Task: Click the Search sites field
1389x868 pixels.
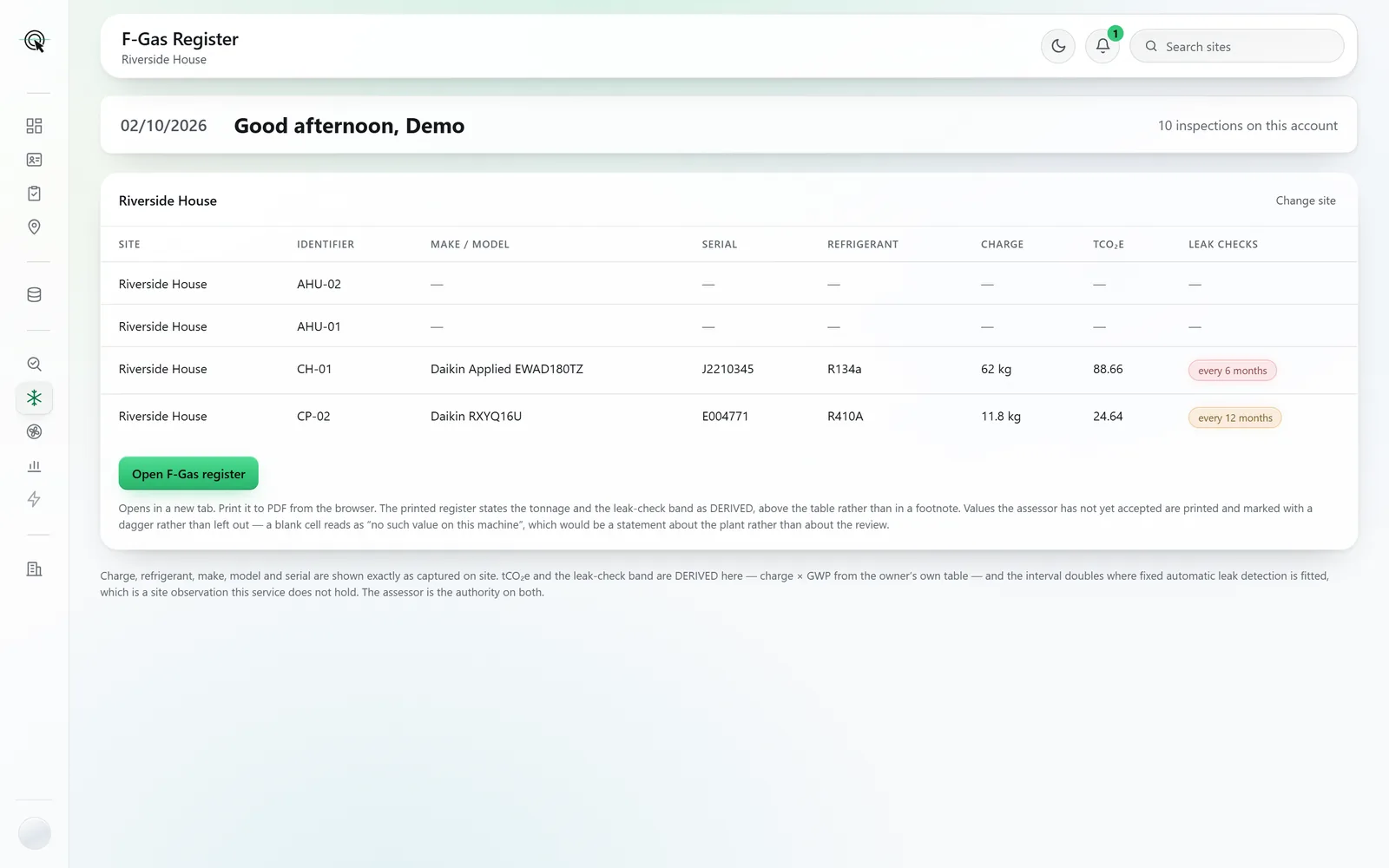Action: click(1237, 46)
